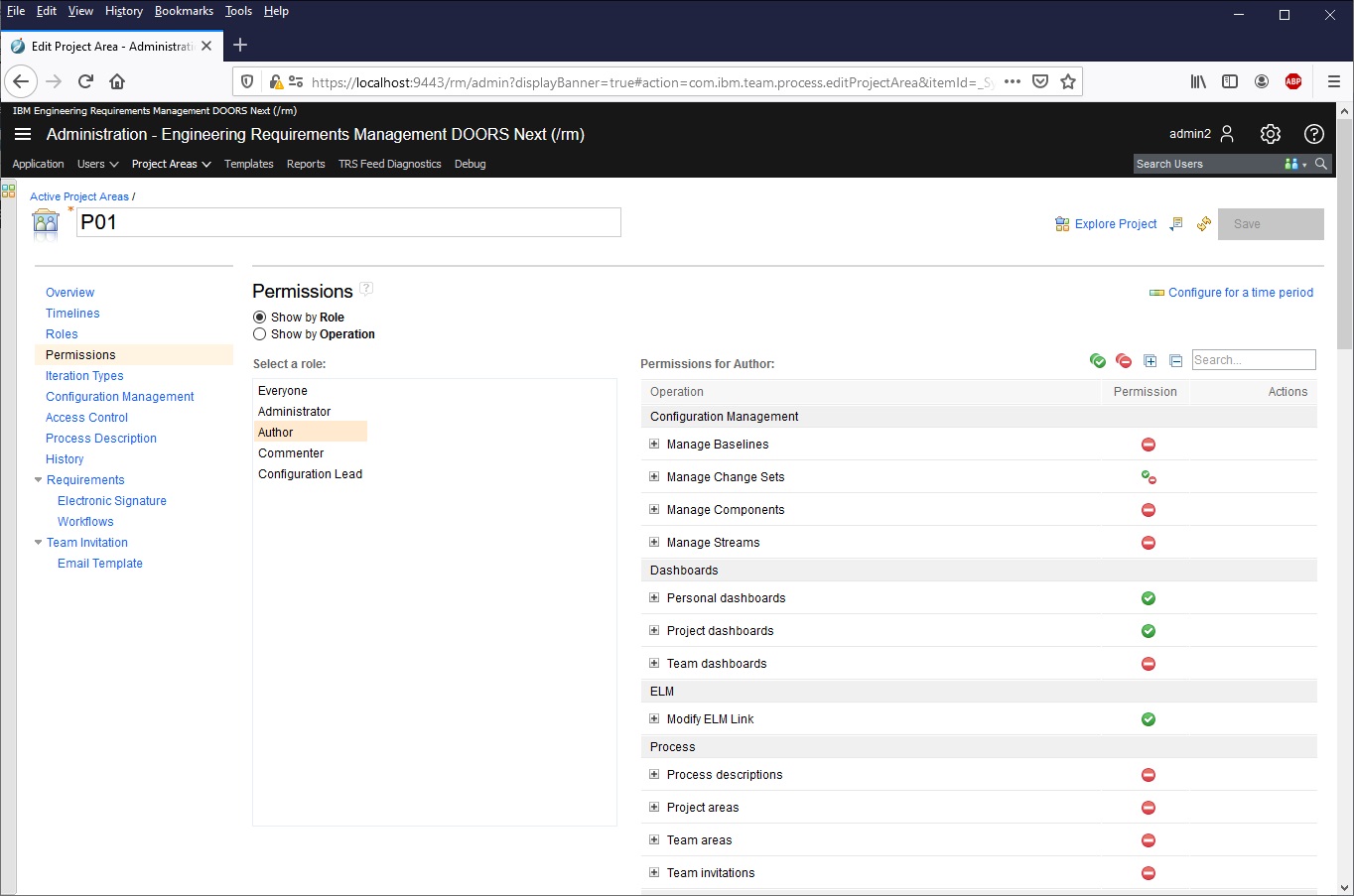This screenshot has height=896, width=1354.
Task: Click the Team areas denied permission icon
Action: point(1149,840)
